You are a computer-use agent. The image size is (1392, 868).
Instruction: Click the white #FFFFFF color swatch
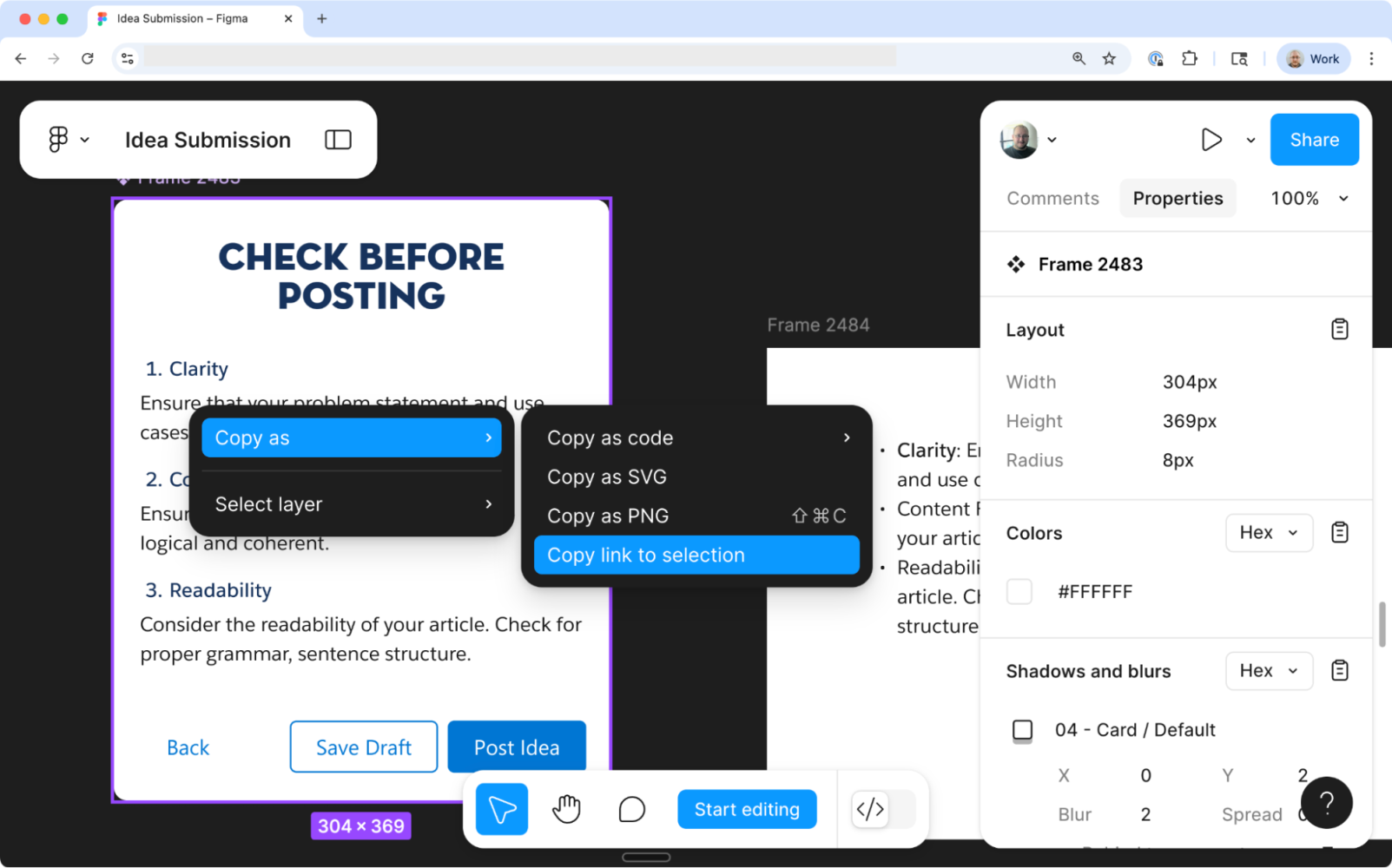point(1019,591)
